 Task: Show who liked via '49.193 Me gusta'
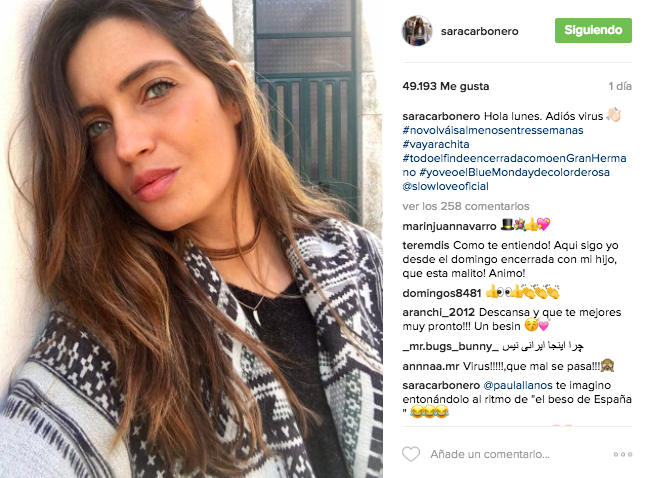point(446,86)
